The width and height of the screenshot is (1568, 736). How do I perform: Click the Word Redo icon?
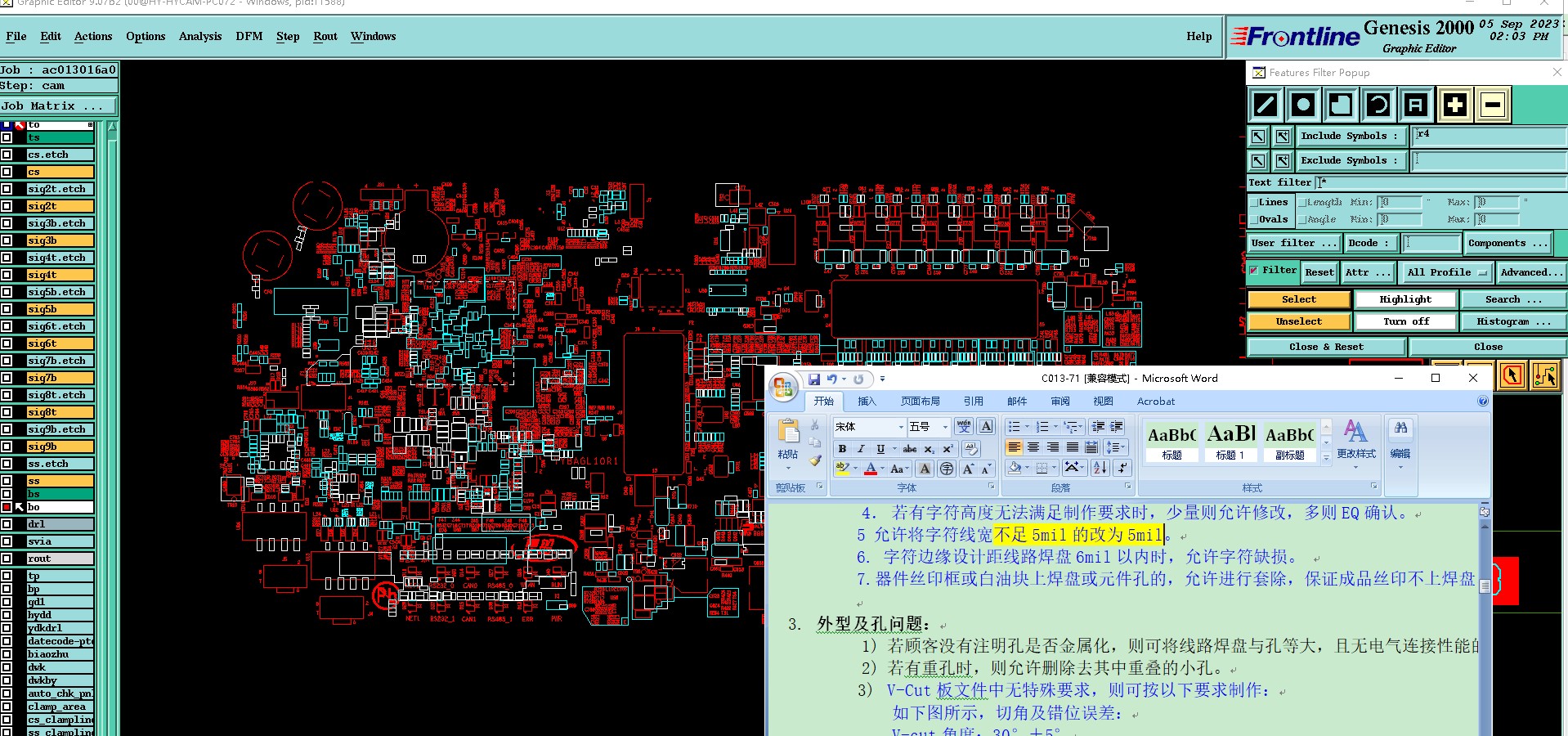click(858, 379)
